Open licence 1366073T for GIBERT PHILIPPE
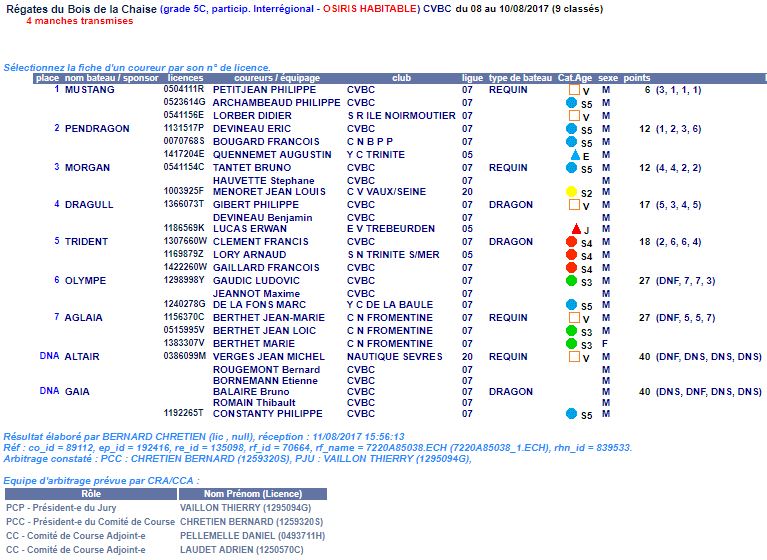767x560 pixels. pyautogui.click(x=184, y=205)
